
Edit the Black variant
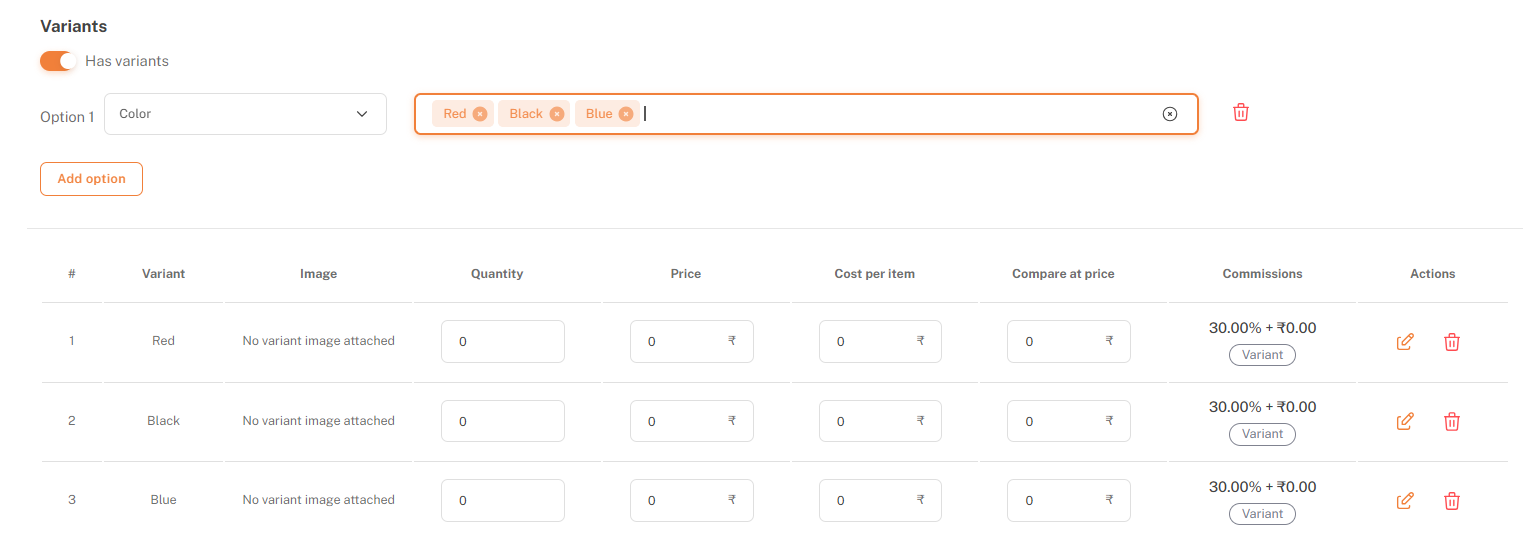click(x=1405, y=421)
